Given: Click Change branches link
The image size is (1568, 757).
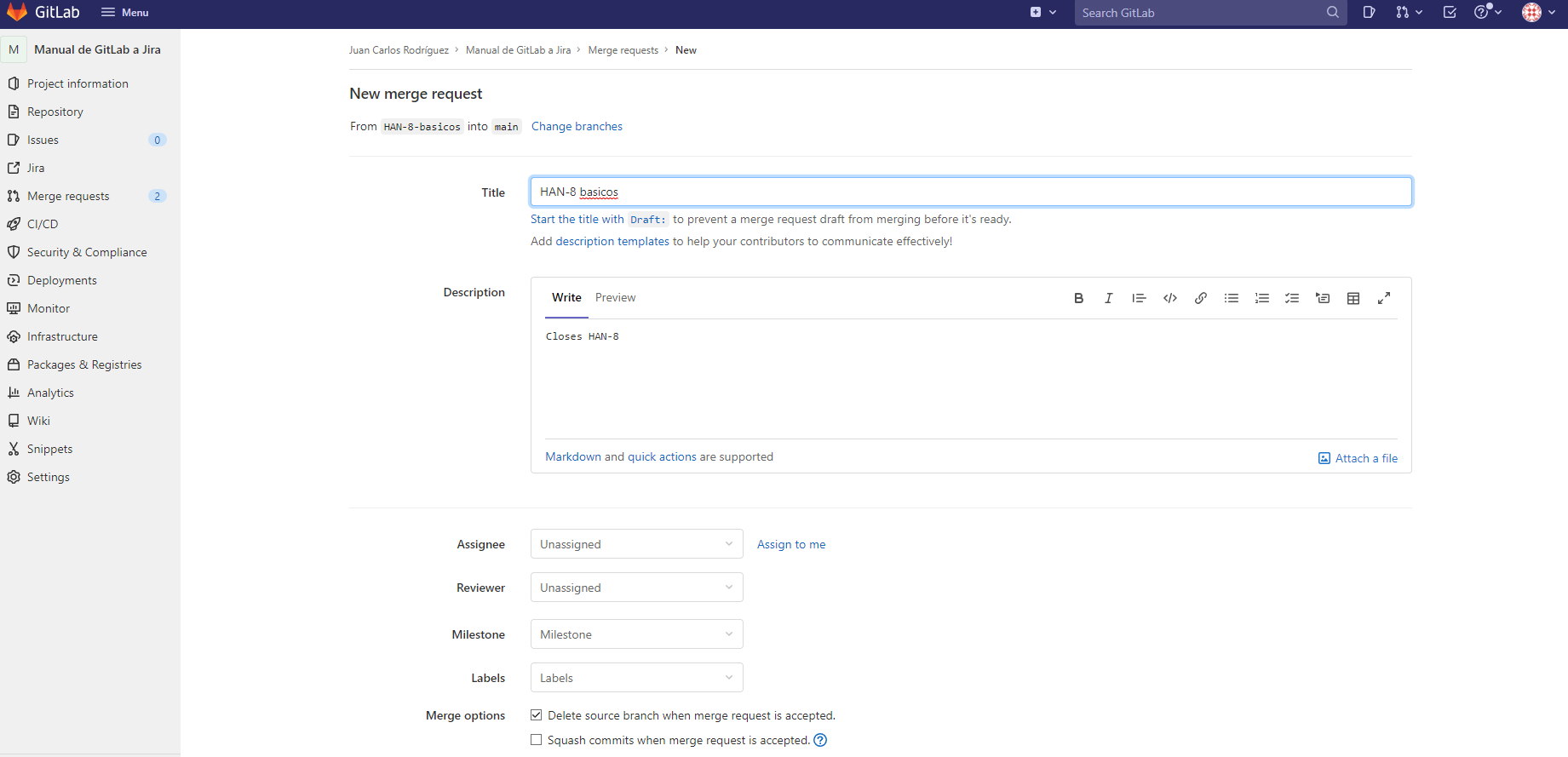Looking at the screenshot, I should pyautogui.click(x=577, y=126).
